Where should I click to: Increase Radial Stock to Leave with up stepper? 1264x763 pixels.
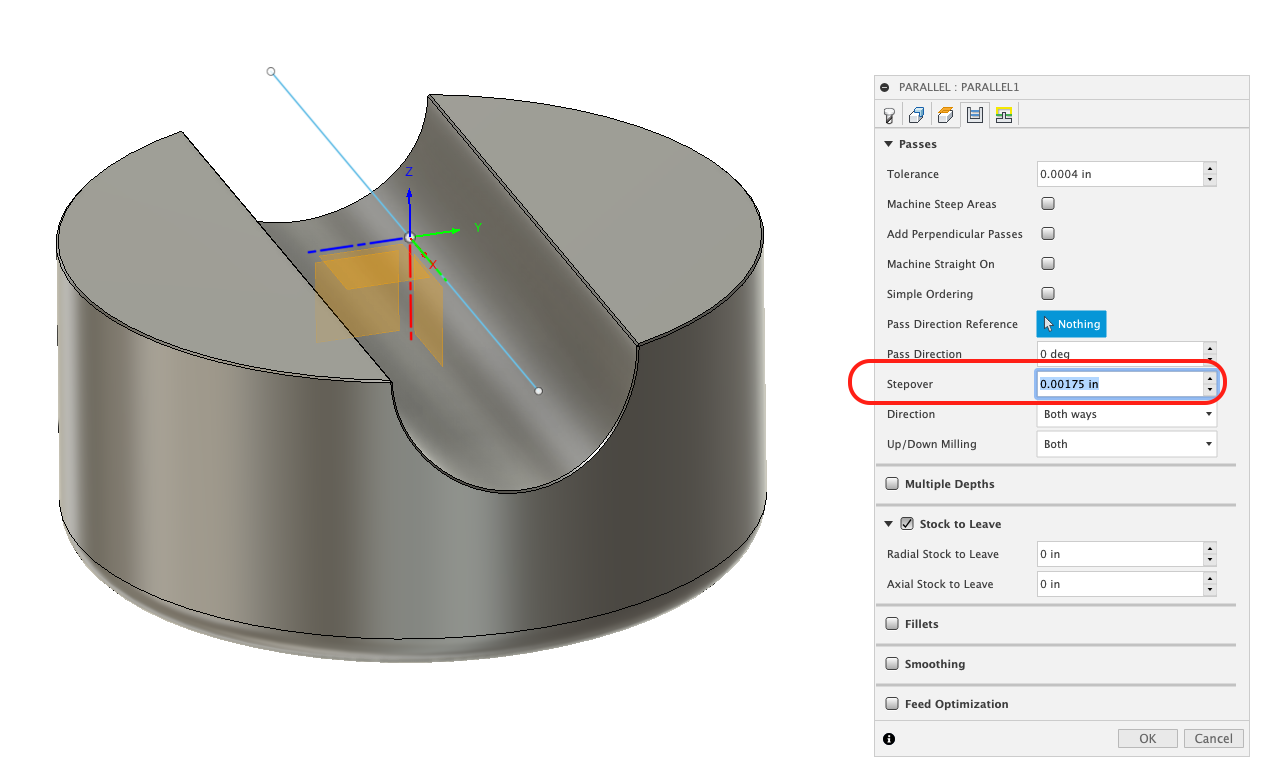click(1210, 548)
